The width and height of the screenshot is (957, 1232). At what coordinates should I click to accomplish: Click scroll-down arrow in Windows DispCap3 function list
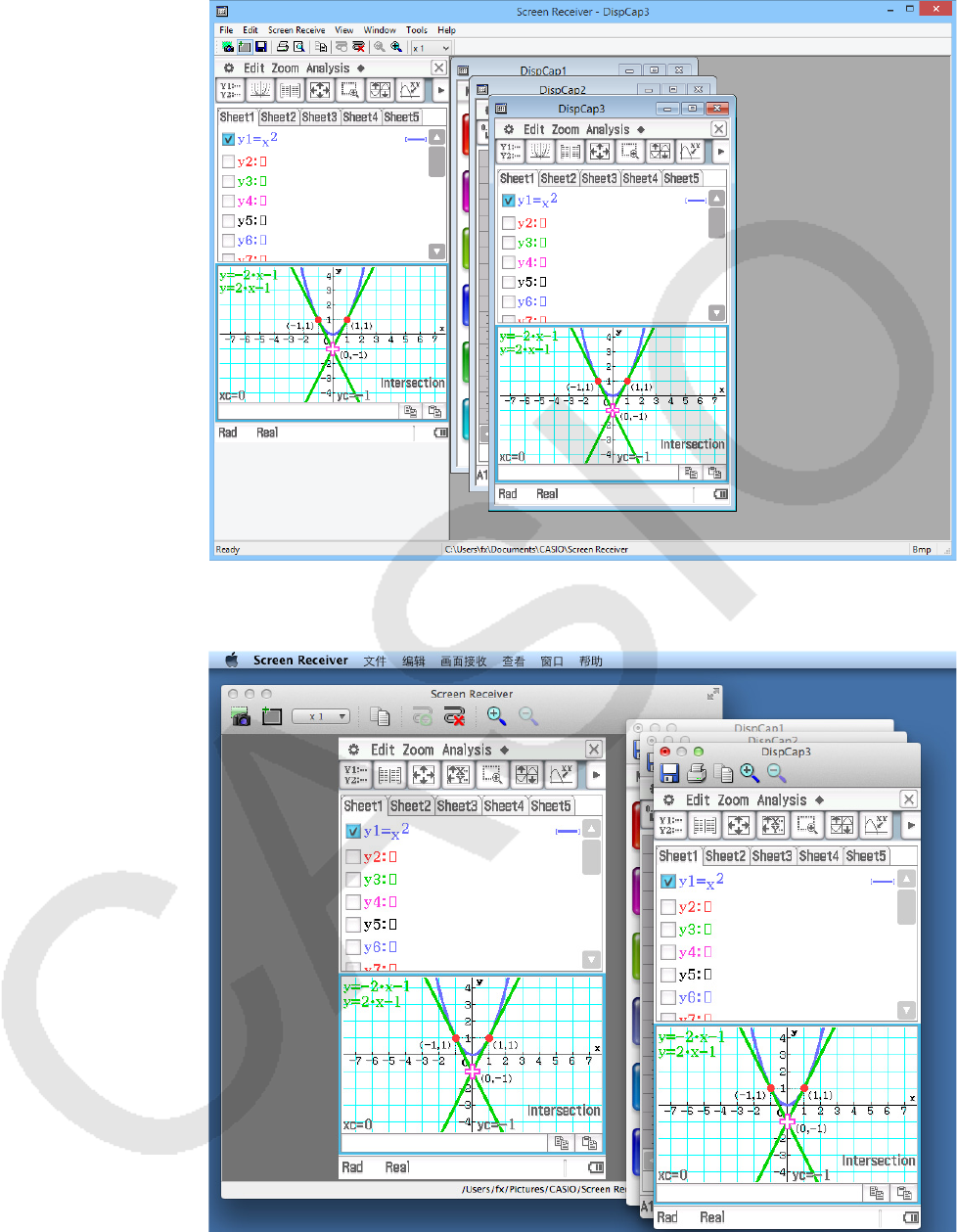click(x=716, y=313)
